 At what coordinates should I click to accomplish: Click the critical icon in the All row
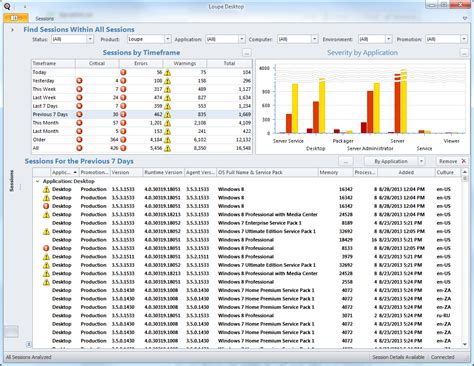coord(79,148)
